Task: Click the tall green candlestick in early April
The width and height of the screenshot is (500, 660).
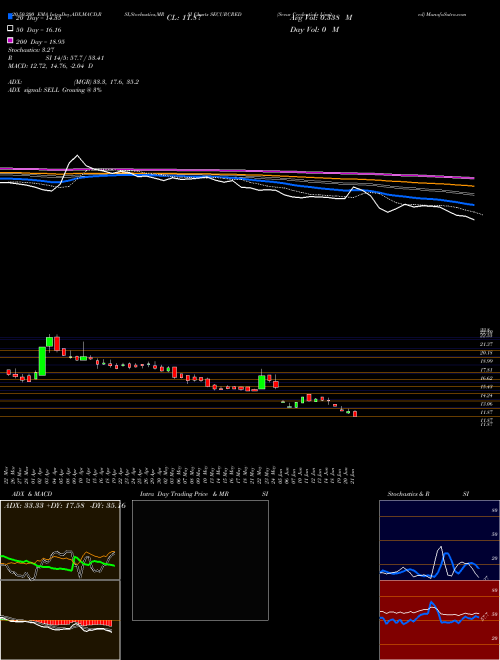Action: (x=42, y=361)
